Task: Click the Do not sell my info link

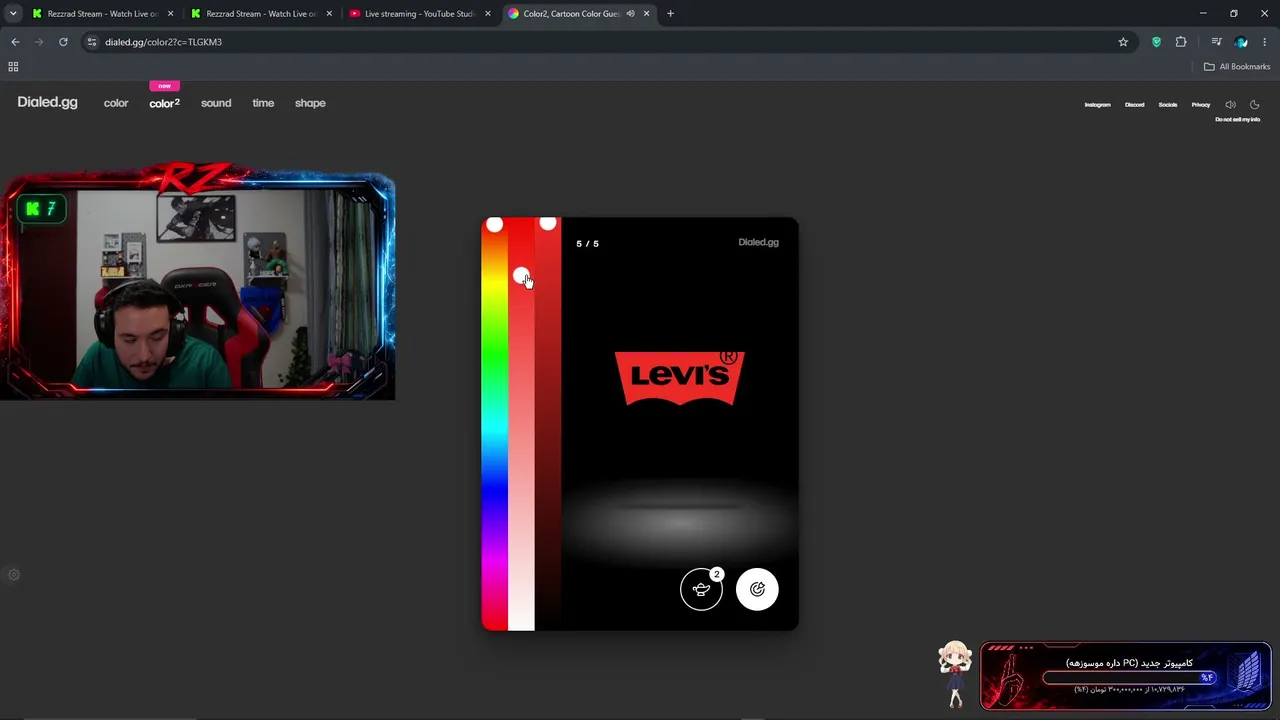Action: pyautogui.click(x=1238, y=120)
